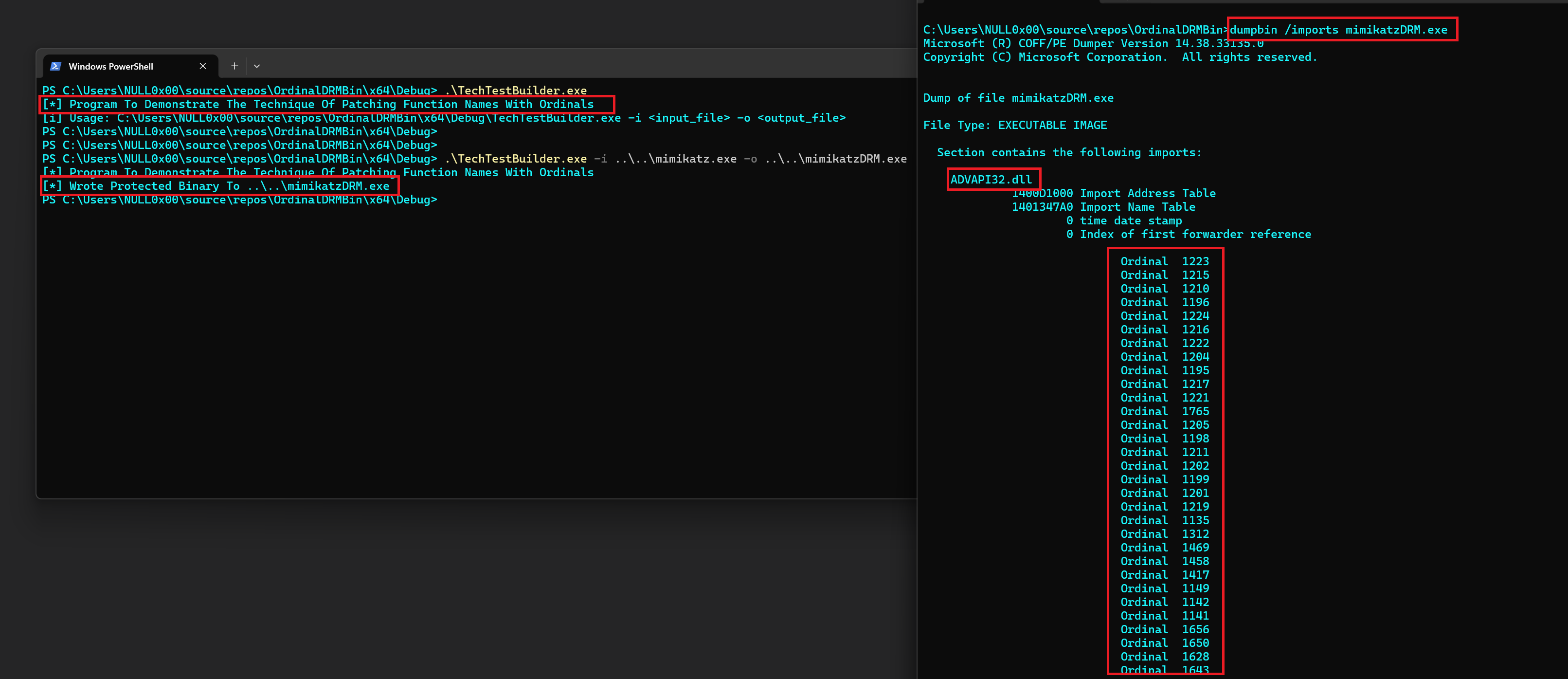1568x679 pixels.
Task: Click 'Ordinal 1469' entry
Action: tap(1165, 548)
